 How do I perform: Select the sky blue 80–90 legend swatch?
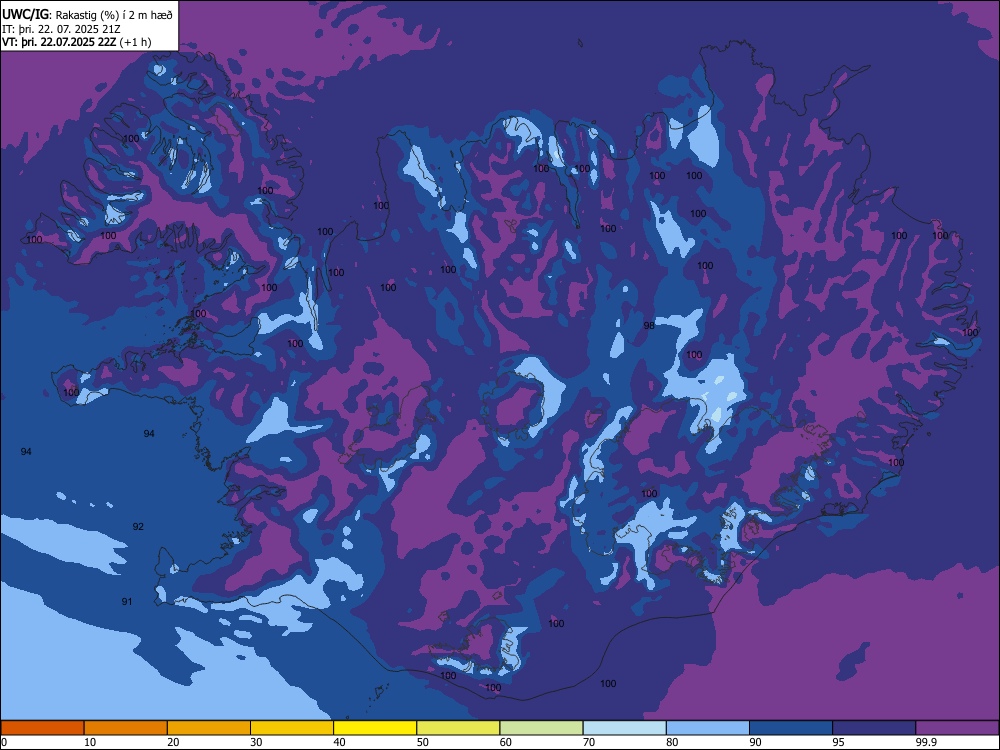(x=708, y=728)
